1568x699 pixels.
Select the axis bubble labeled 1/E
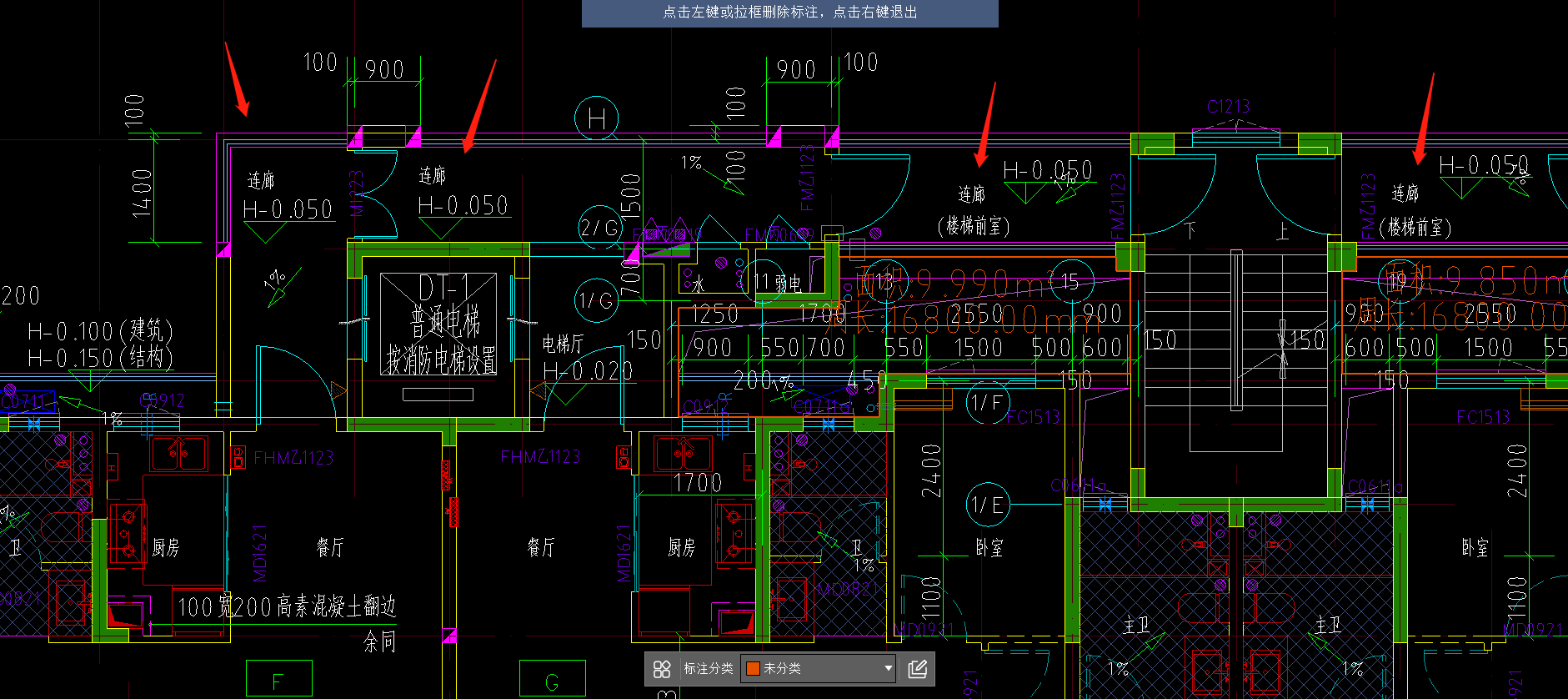pos(988,505)
